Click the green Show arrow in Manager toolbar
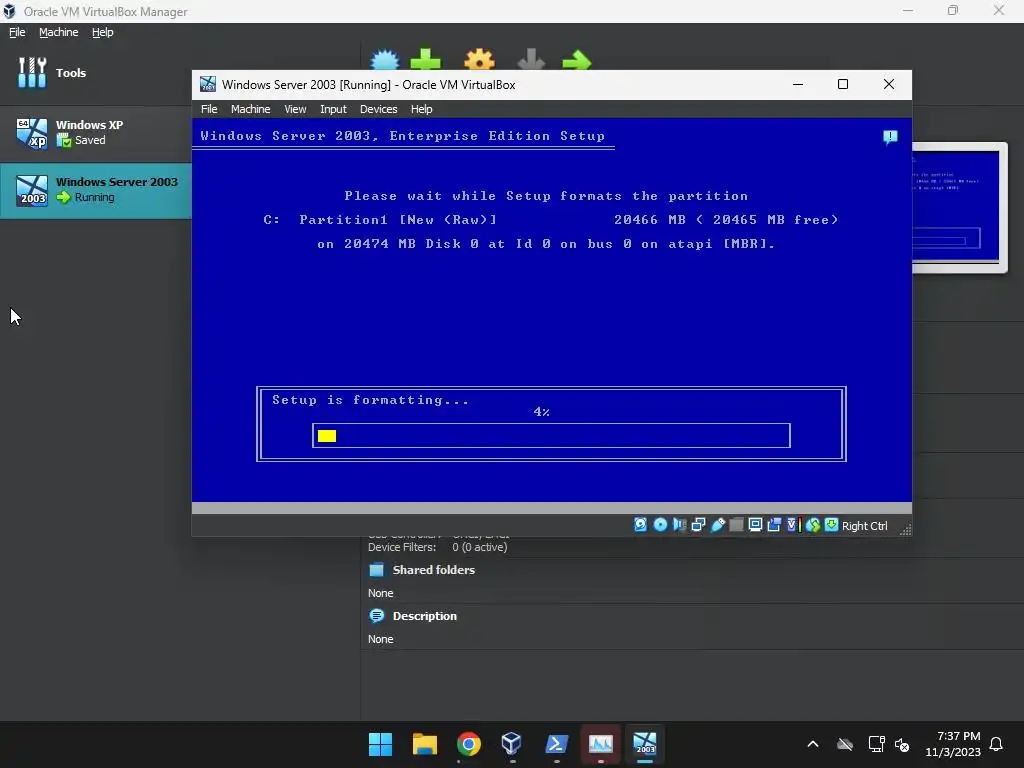 pos(577,61)
